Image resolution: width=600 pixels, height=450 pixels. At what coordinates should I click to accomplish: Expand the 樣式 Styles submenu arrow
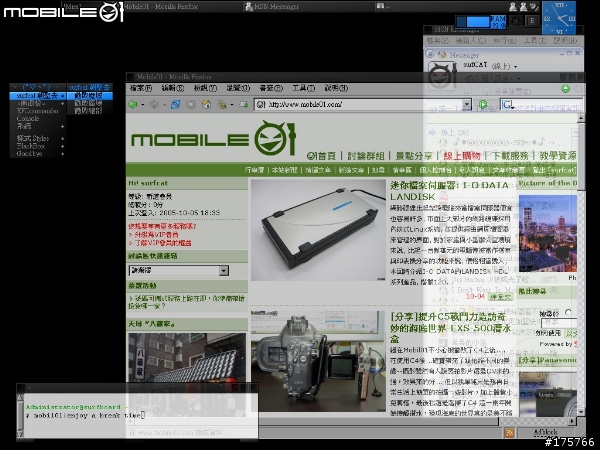coord(62,139)
